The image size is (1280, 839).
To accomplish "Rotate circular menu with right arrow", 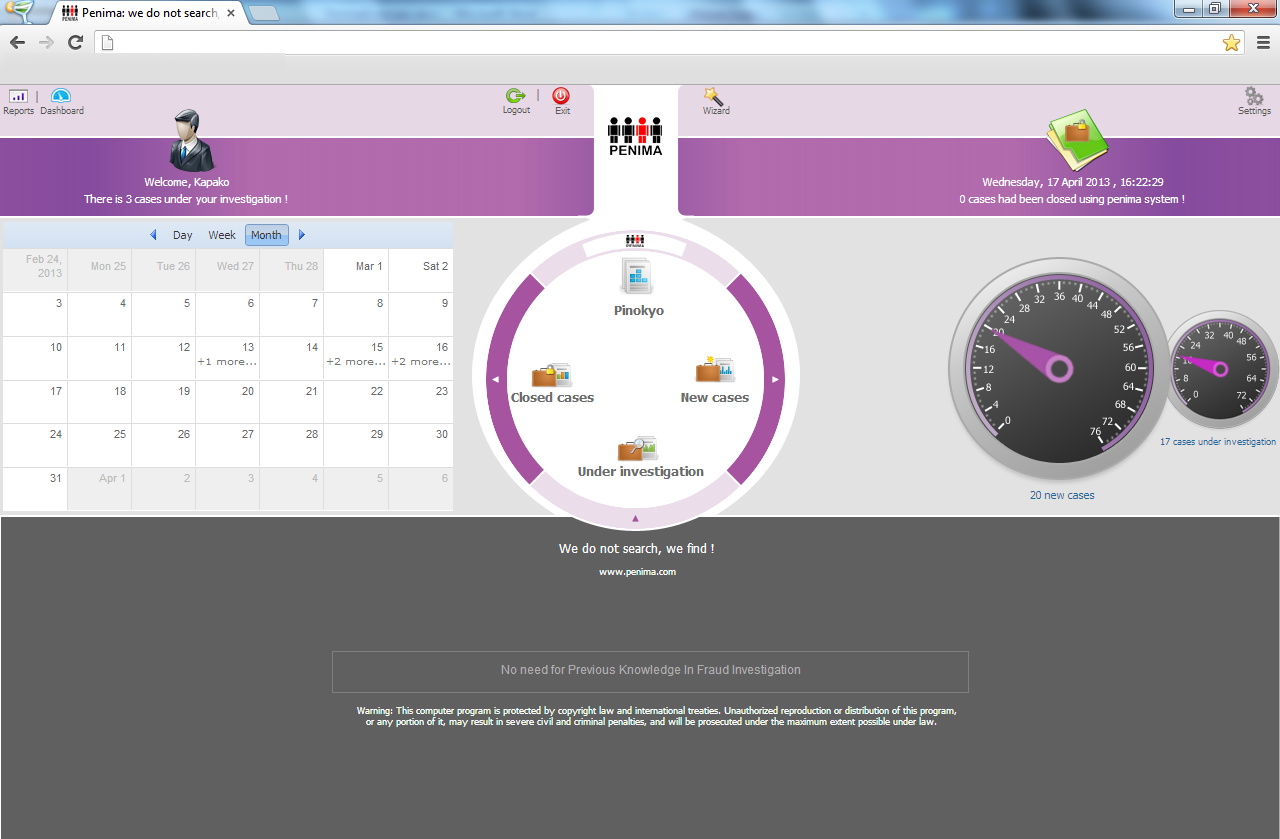I will point(775,379).
